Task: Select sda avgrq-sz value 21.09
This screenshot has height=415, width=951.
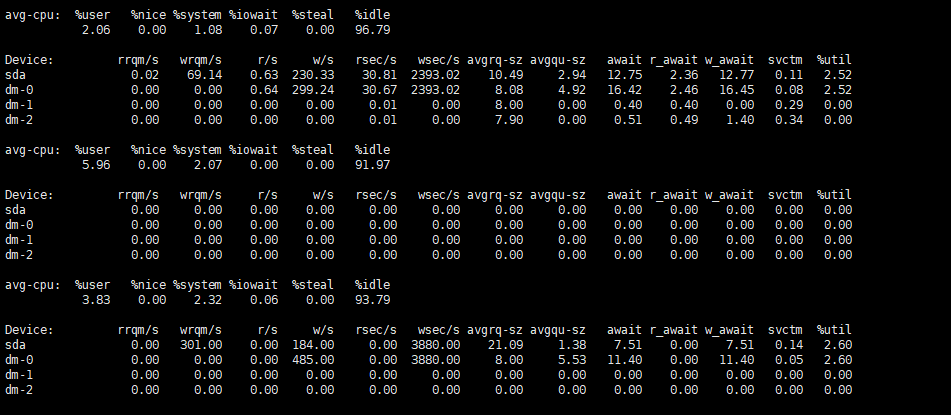Action: [x=505, y=345]
